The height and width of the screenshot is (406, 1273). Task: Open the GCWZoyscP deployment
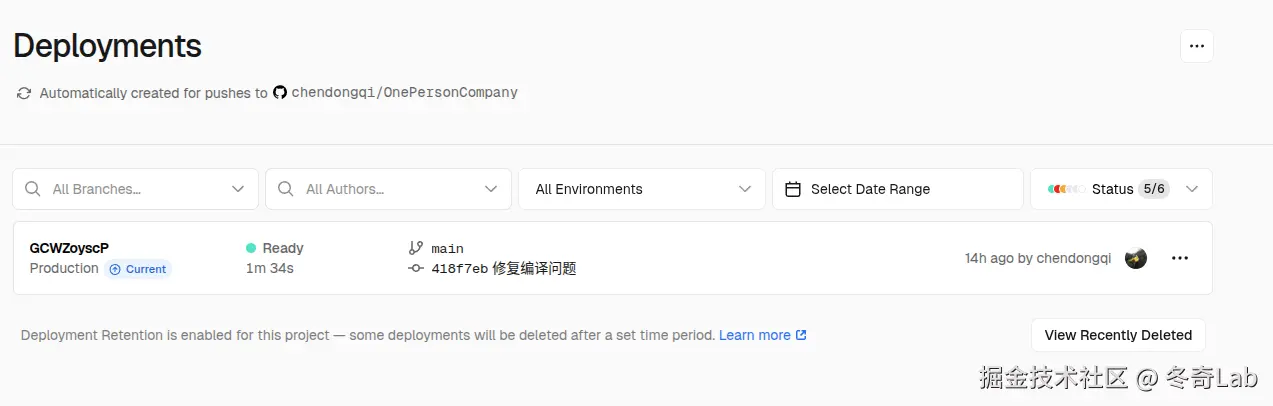(x=69, y=248)
